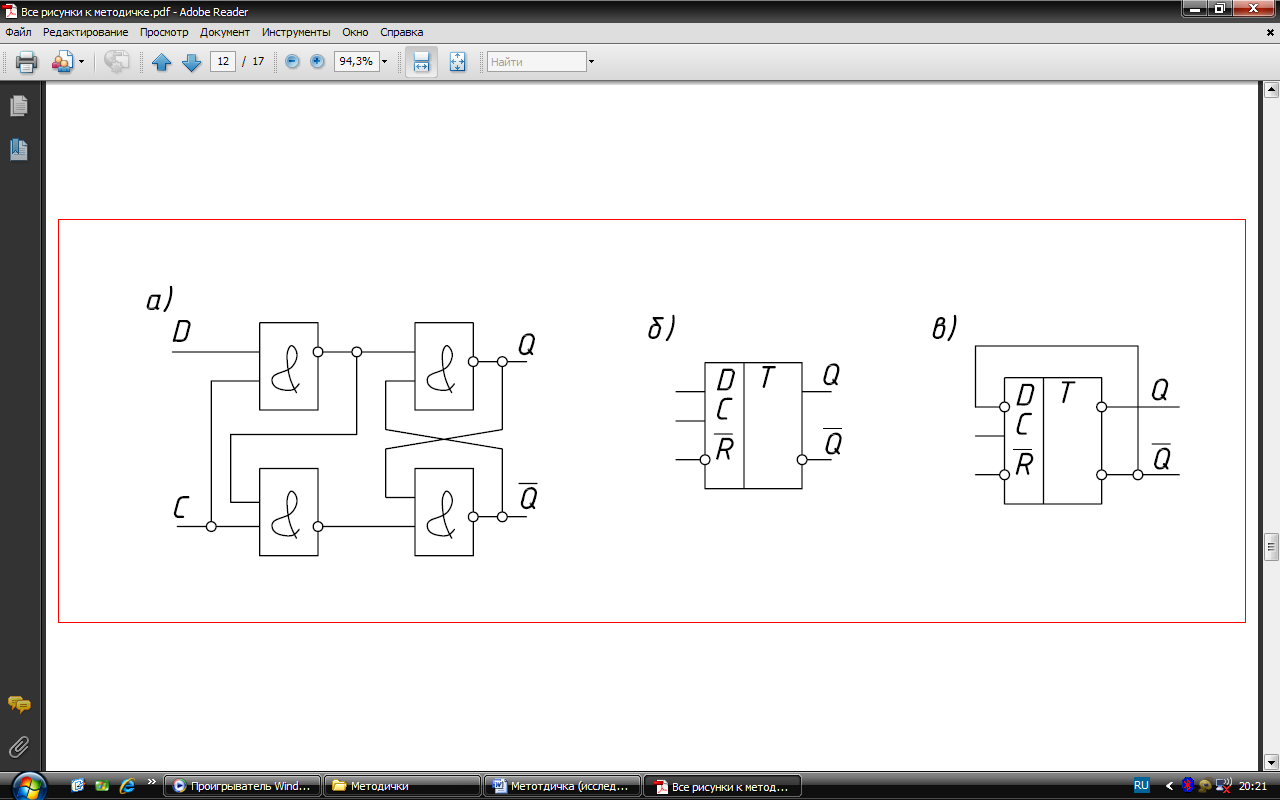
Task: Toggle the fit width scrolling mode icon
Action: (421, 62)
